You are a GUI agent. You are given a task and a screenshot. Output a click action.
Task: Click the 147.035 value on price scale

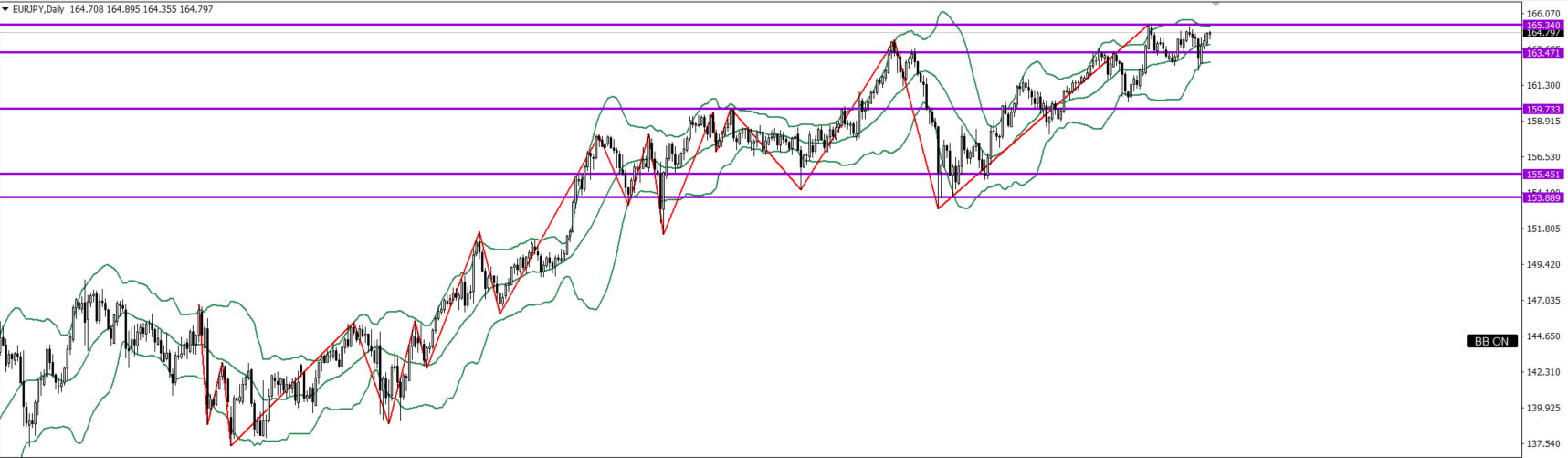[1543, 301]
